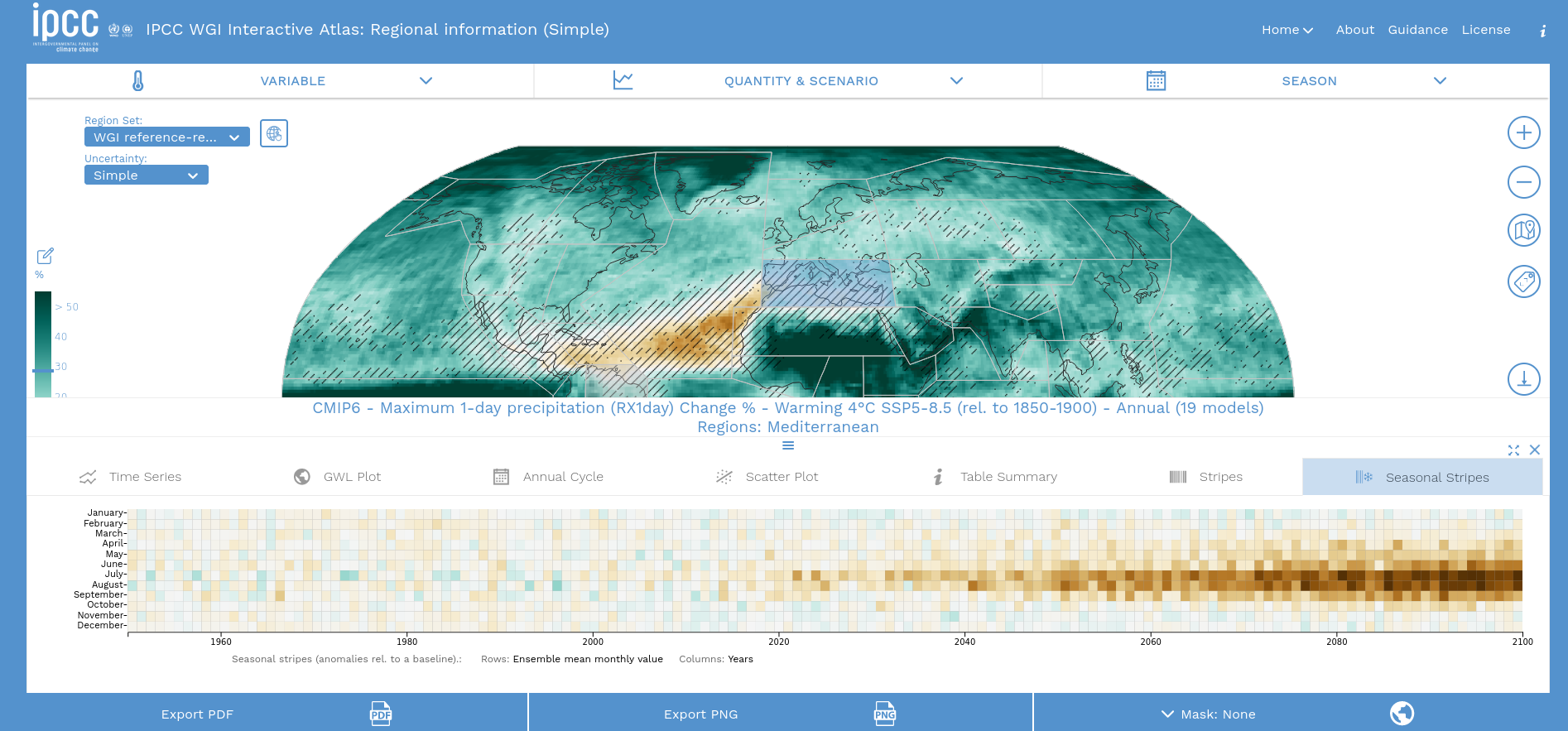The width and height of the screenshot is (1568, 731).
Task: Switch to the Annual Cycle tab
Action: [548, 477]
